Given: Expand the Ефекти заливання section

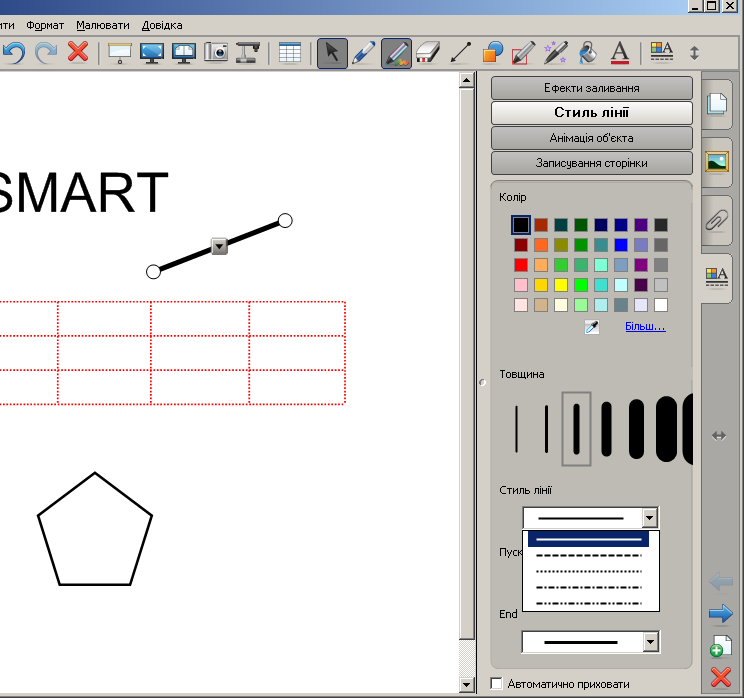Looking at the screenshot, I should pos(592,88).
